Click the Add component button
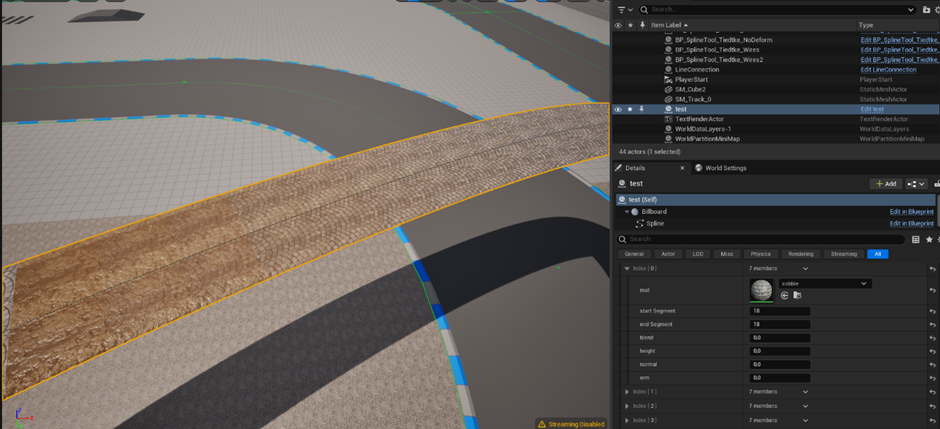 pyautogui.click(x=885, y=184)
